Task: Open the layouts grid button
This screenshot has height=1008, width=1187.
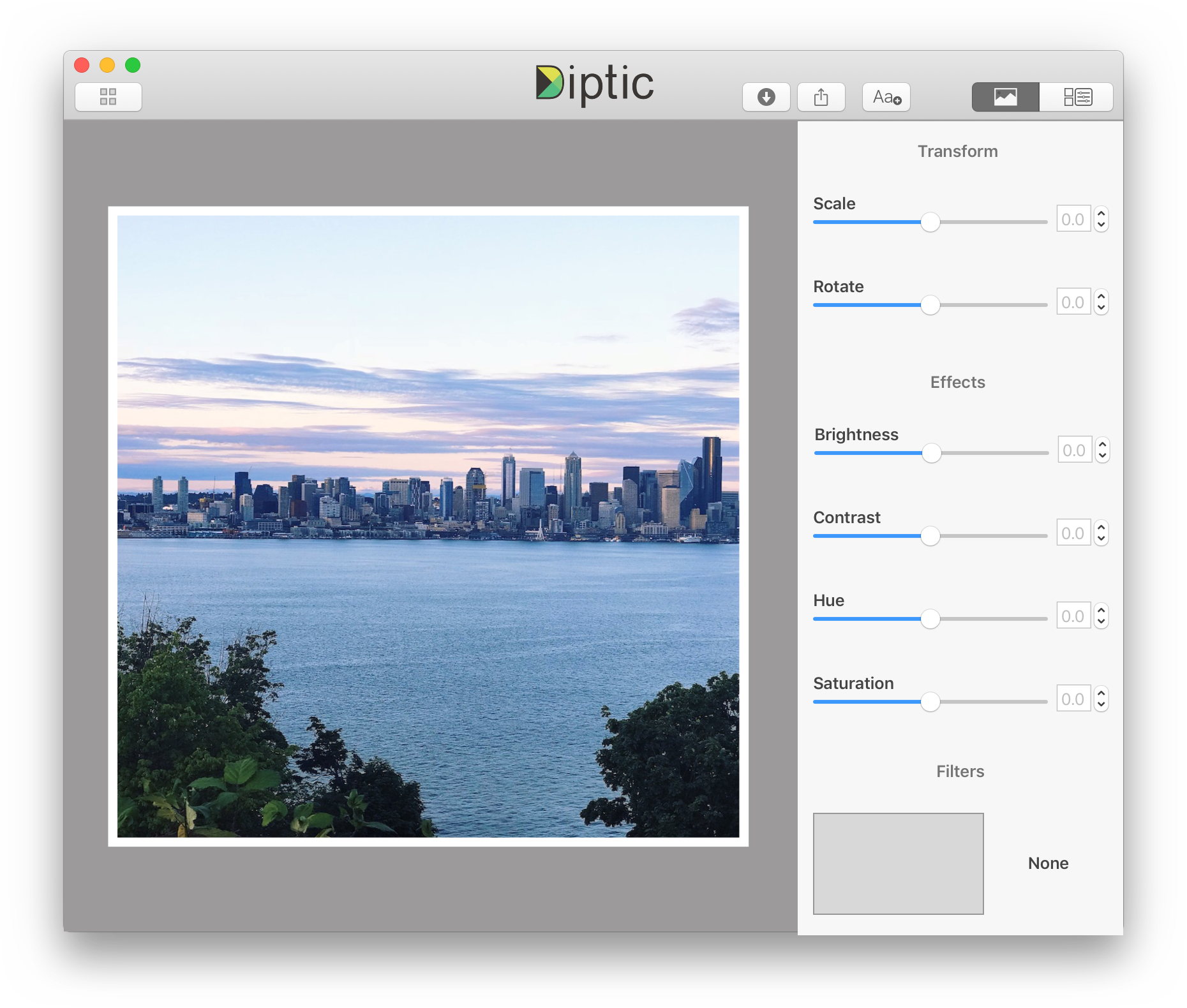Action: click(108, 97)
